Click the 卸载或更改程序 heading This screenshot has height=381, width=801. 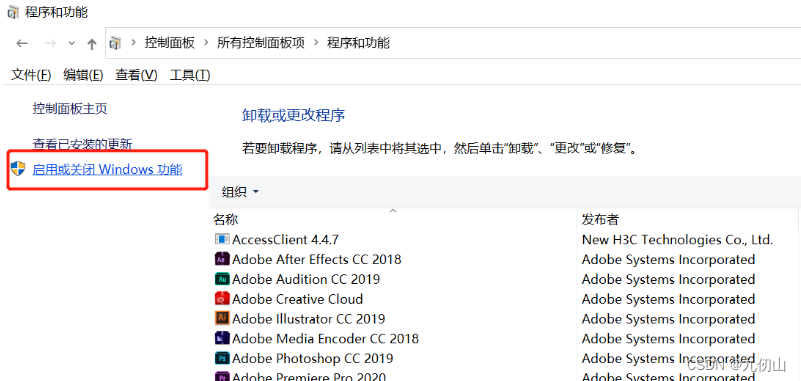pyautogui.click(x=294, y=115)
